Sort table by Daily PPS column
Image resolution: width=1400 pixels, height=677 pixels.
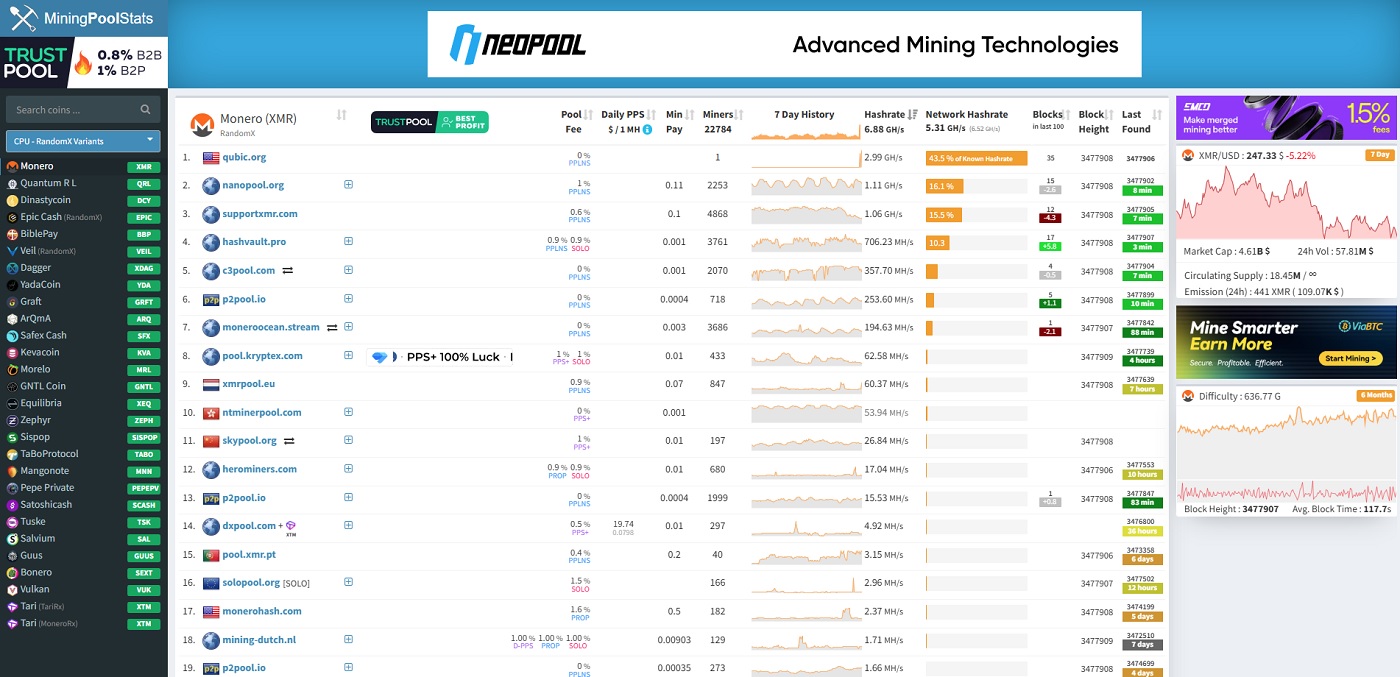[x=651, y=115]
